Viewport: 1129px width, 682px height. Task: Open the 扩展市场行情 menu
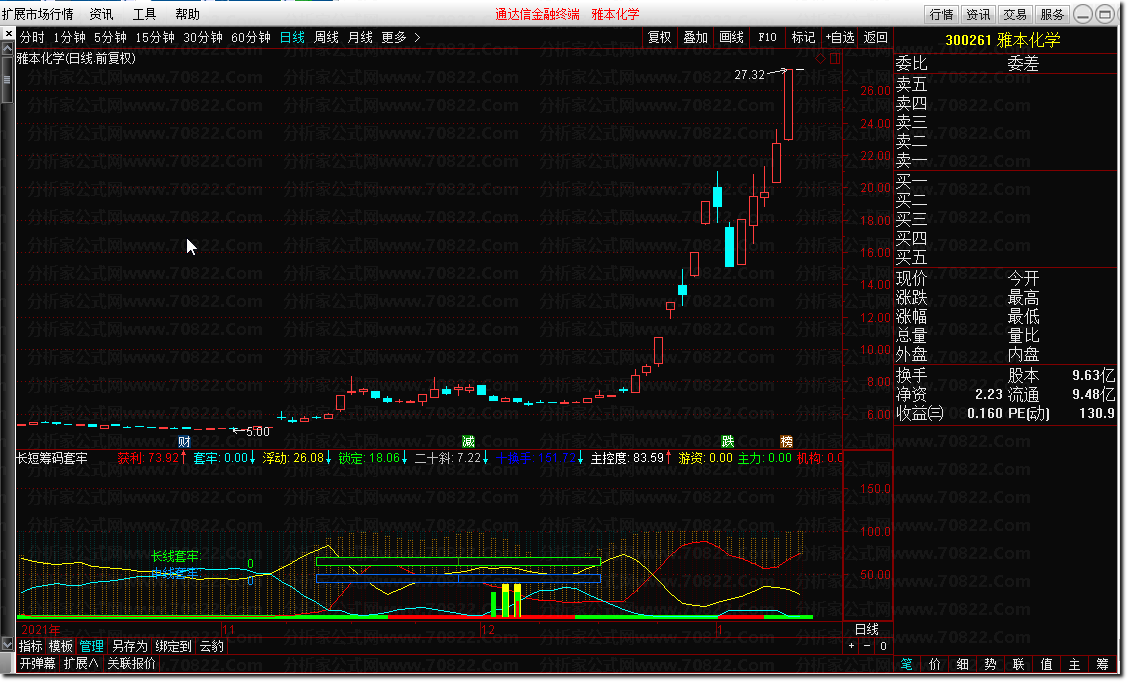coord(37,14)
